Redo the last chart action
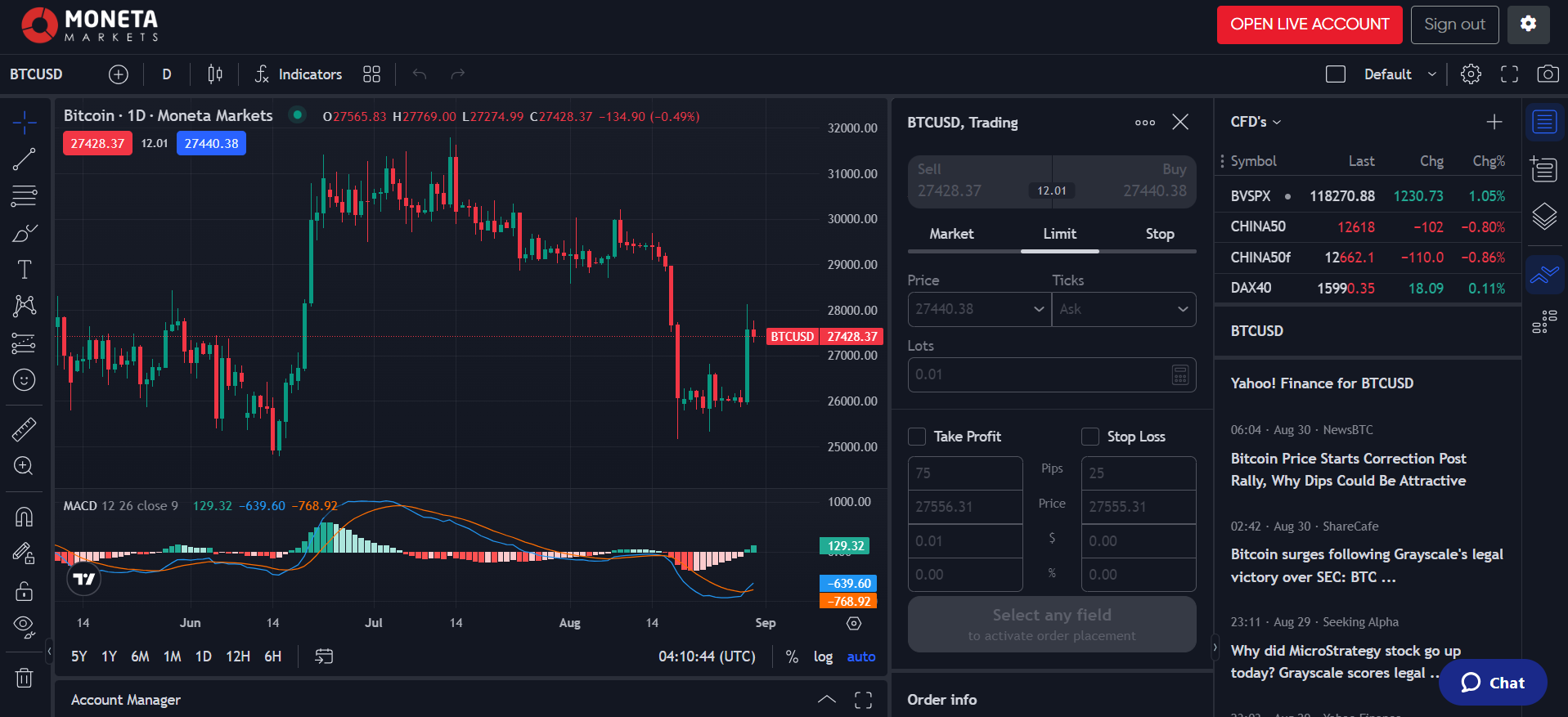The image size is (1568, 717). click(458, 74)
